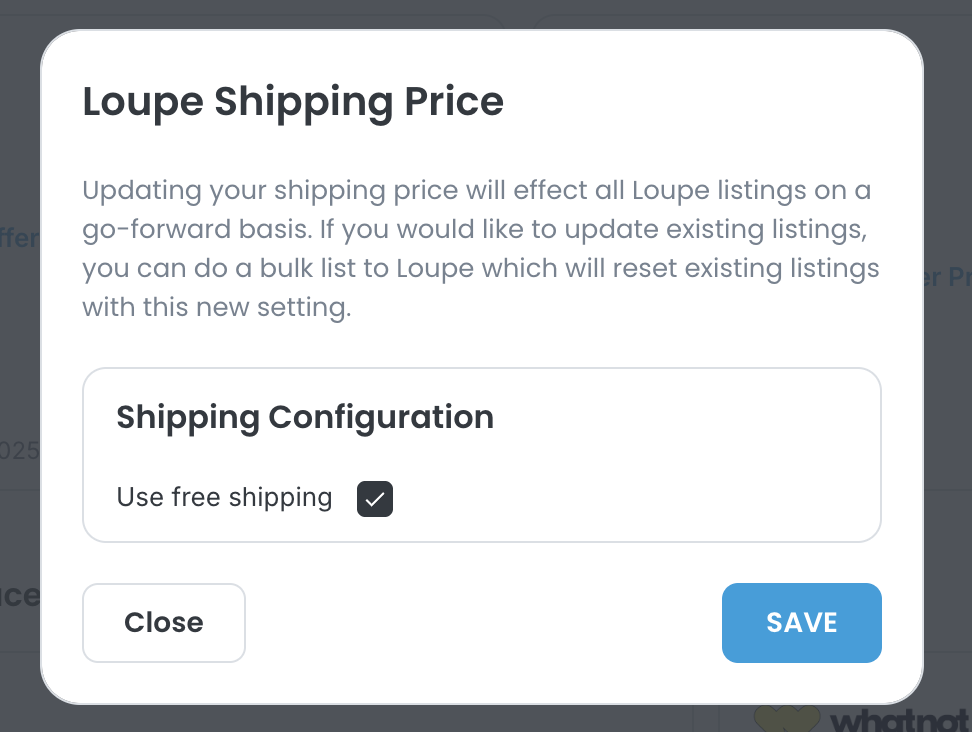972x732 pixels.
Task: Click 'with this new setting.' text
Action: 216,309
